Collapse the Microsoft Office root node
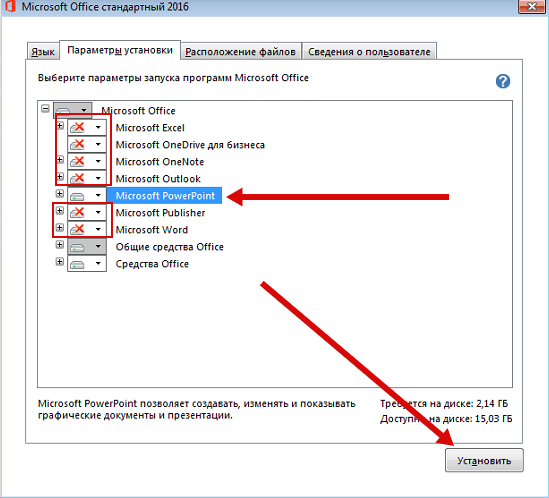549x498 pixels. [x=45, y=109]
